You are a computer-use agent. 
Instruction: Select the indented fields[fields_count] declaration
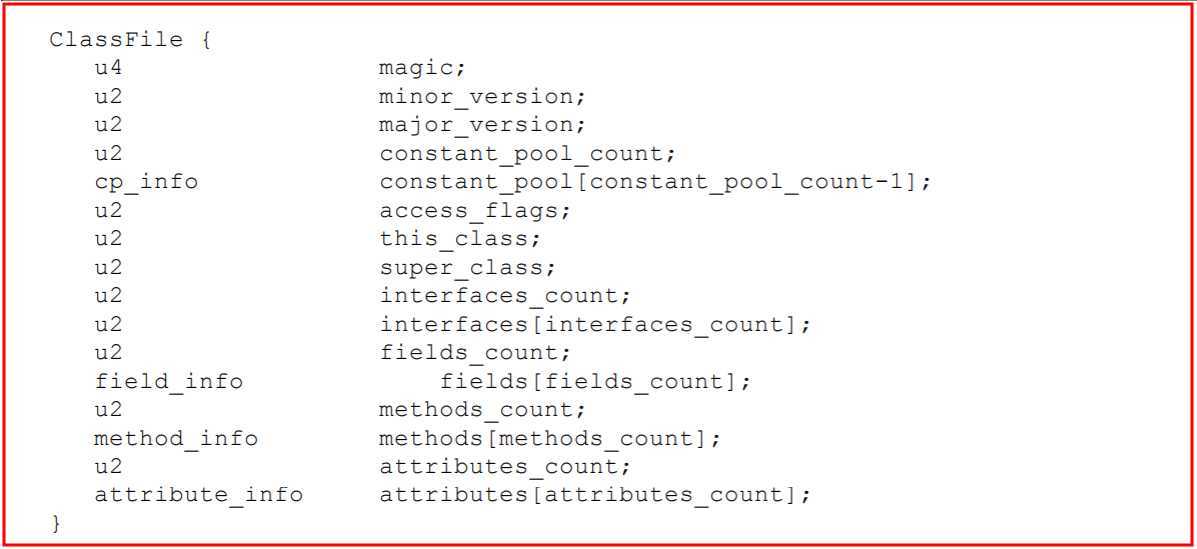click(x=594, y=382)
